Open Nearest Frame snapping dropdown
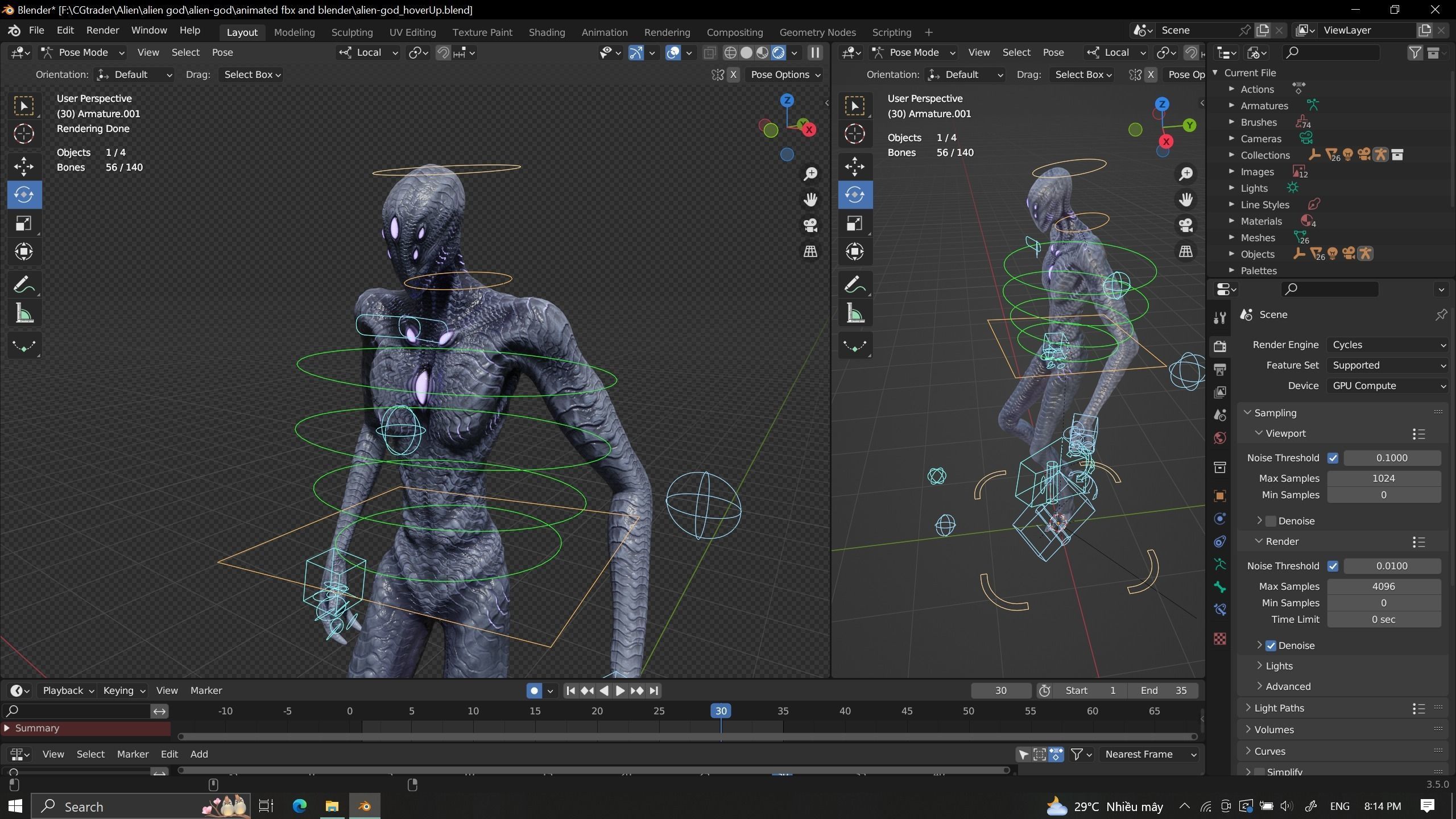 click(x=1149, y=754)
